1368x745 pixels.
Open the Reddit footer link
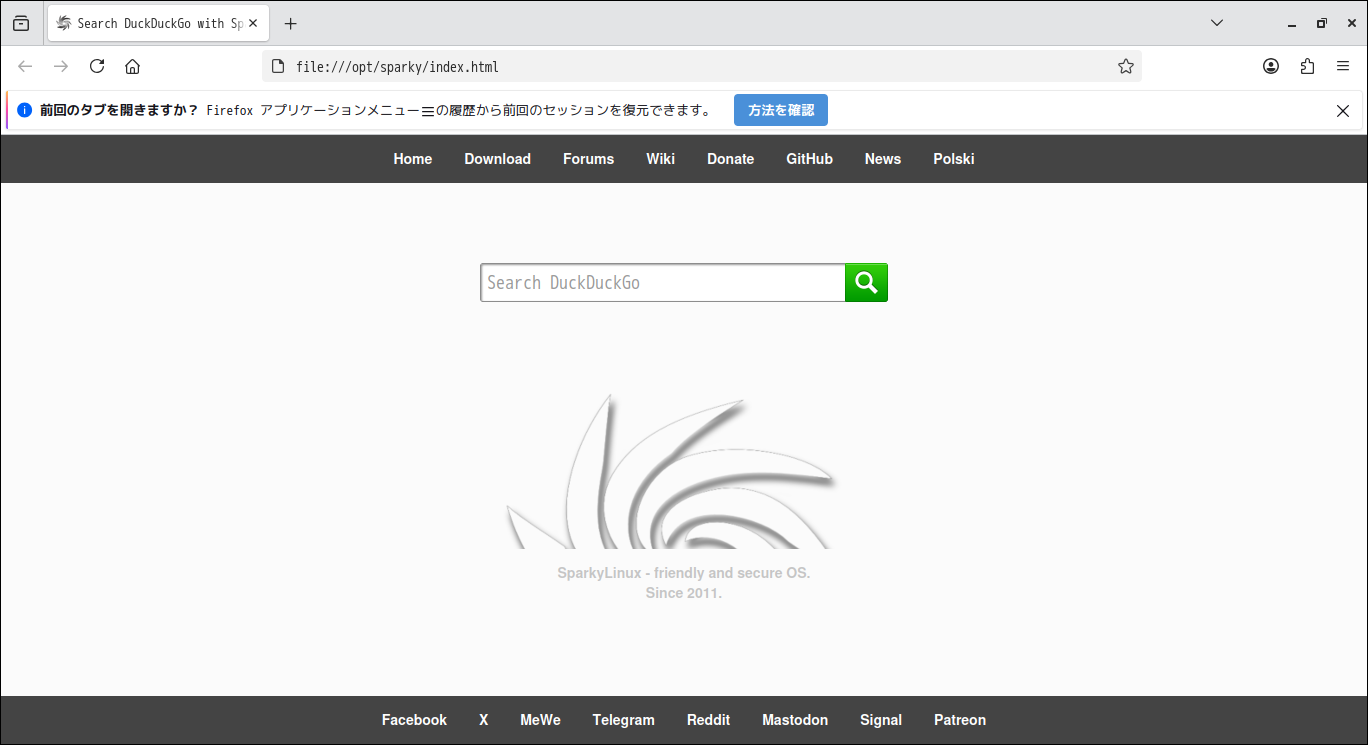pyautogui.click(x=709, y=720)
